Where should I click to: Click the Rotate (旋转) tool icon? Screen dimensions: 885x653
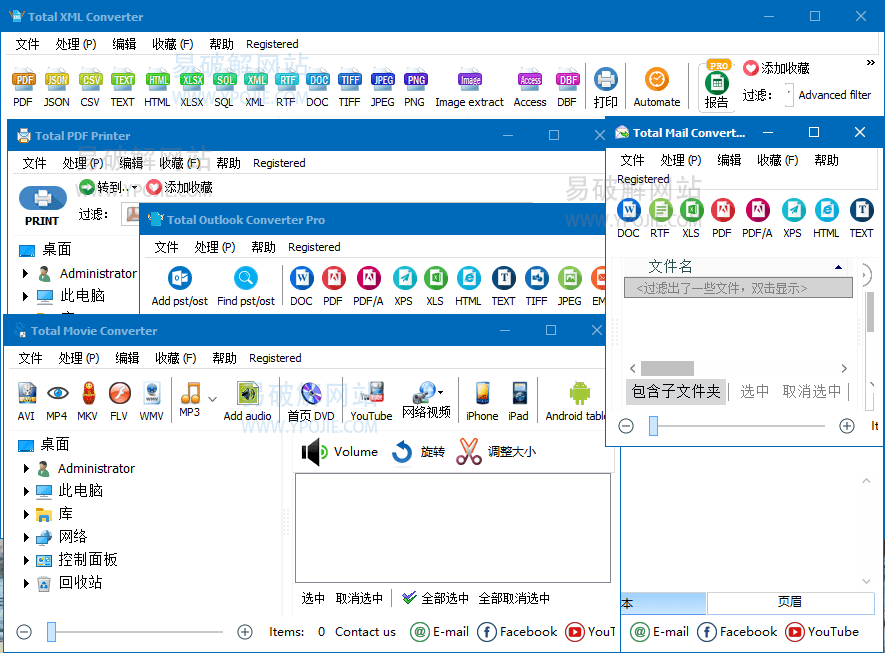point(402,452)
